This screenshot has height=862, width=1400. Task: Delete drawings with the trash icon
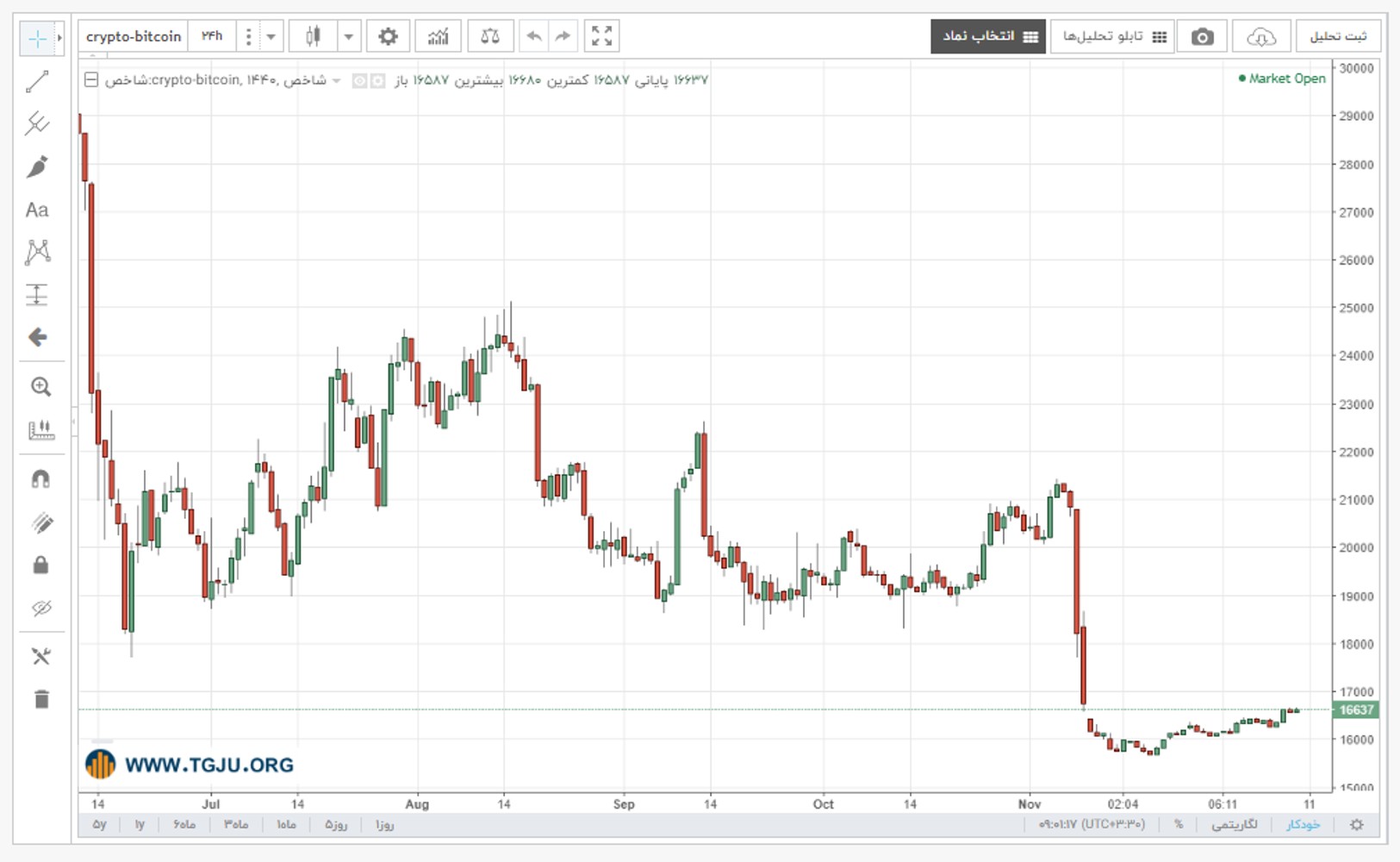pyautogui.click(x=41, y=698)
